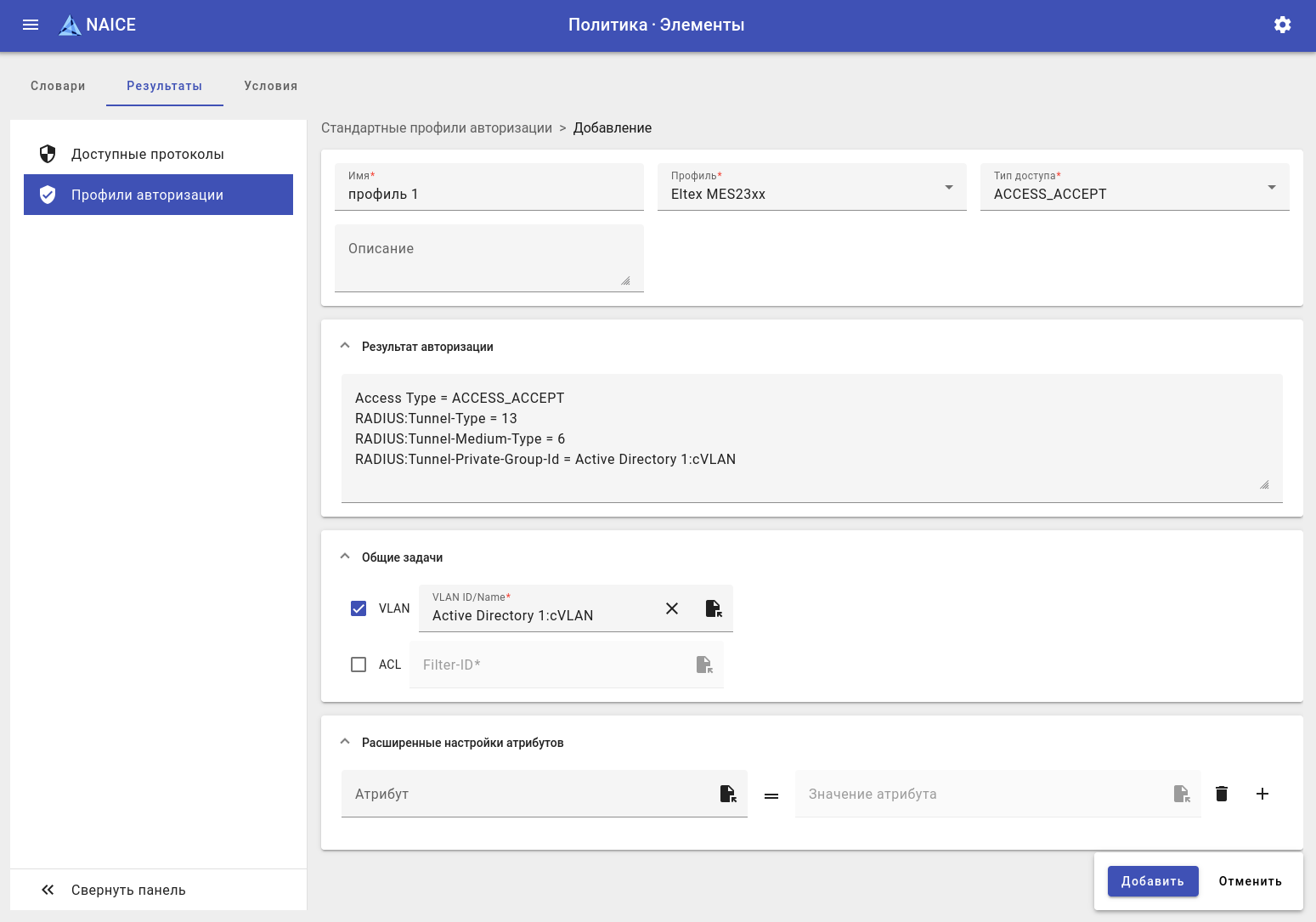Click the Добавить button

(1152, 881)
